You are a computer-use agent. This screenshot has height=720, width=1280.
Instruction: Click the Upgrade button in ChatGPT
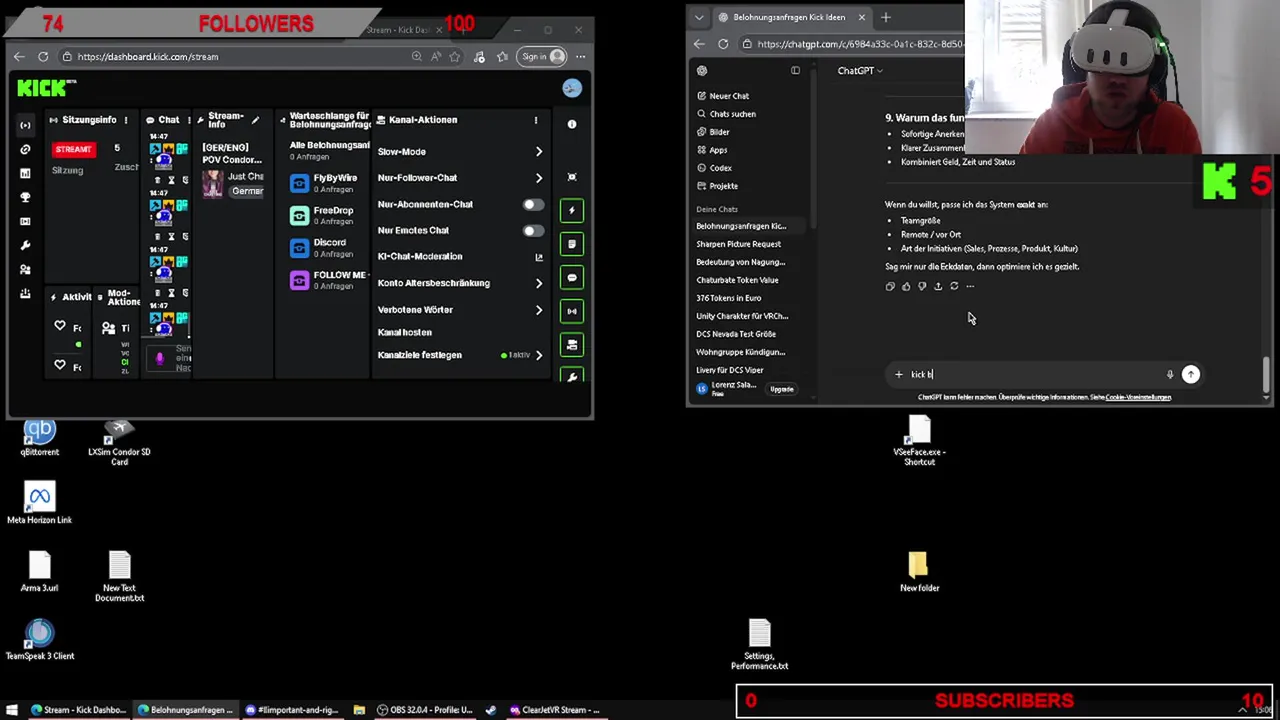[x=782, y=389]
